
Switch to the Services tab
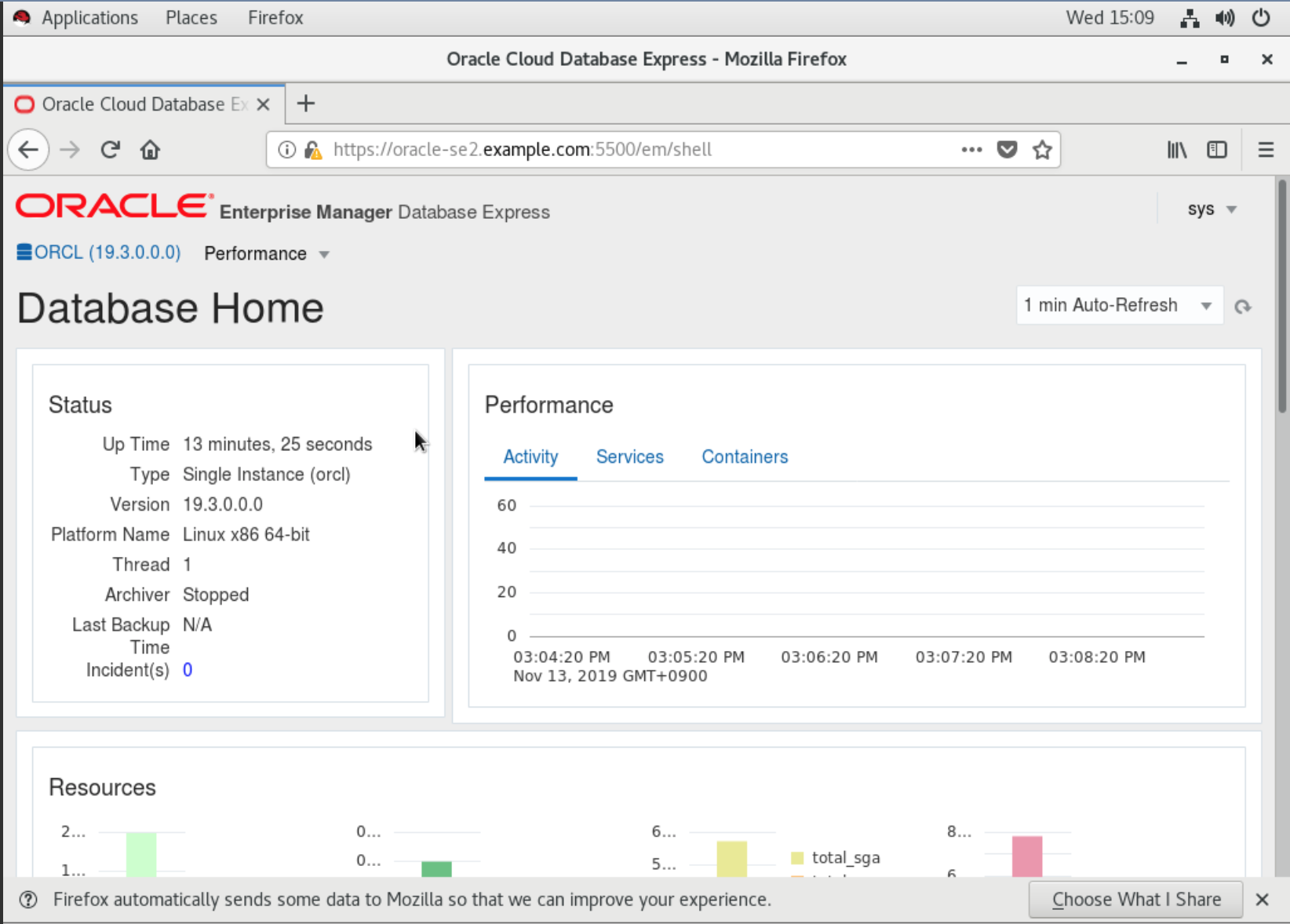pyautogui.click(x=630, y=457)
